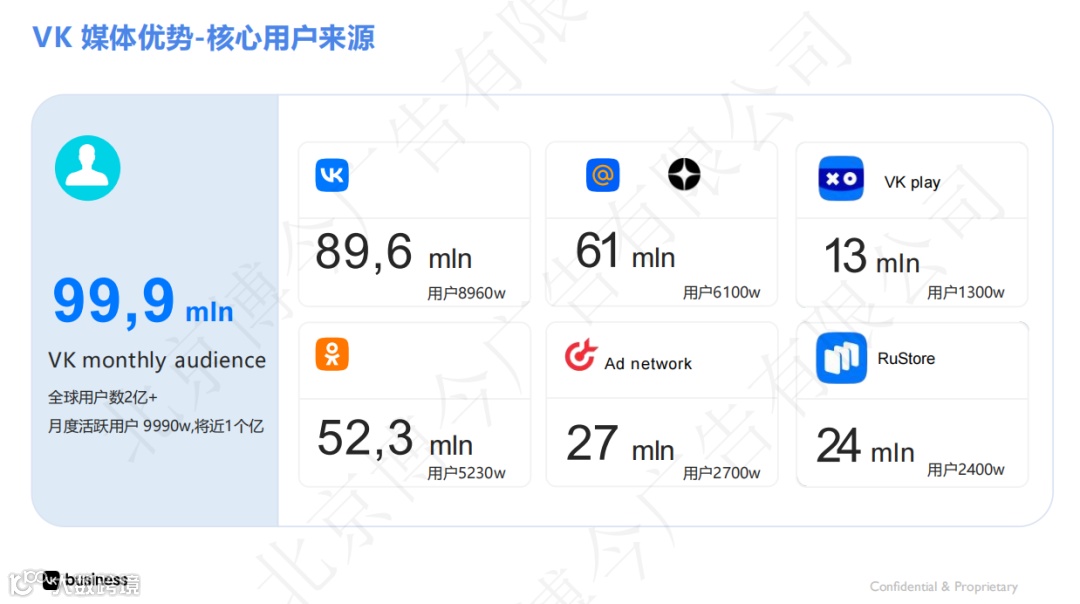
Task: Click the '用户1300w' caption
Action: [x=966, y=293]
